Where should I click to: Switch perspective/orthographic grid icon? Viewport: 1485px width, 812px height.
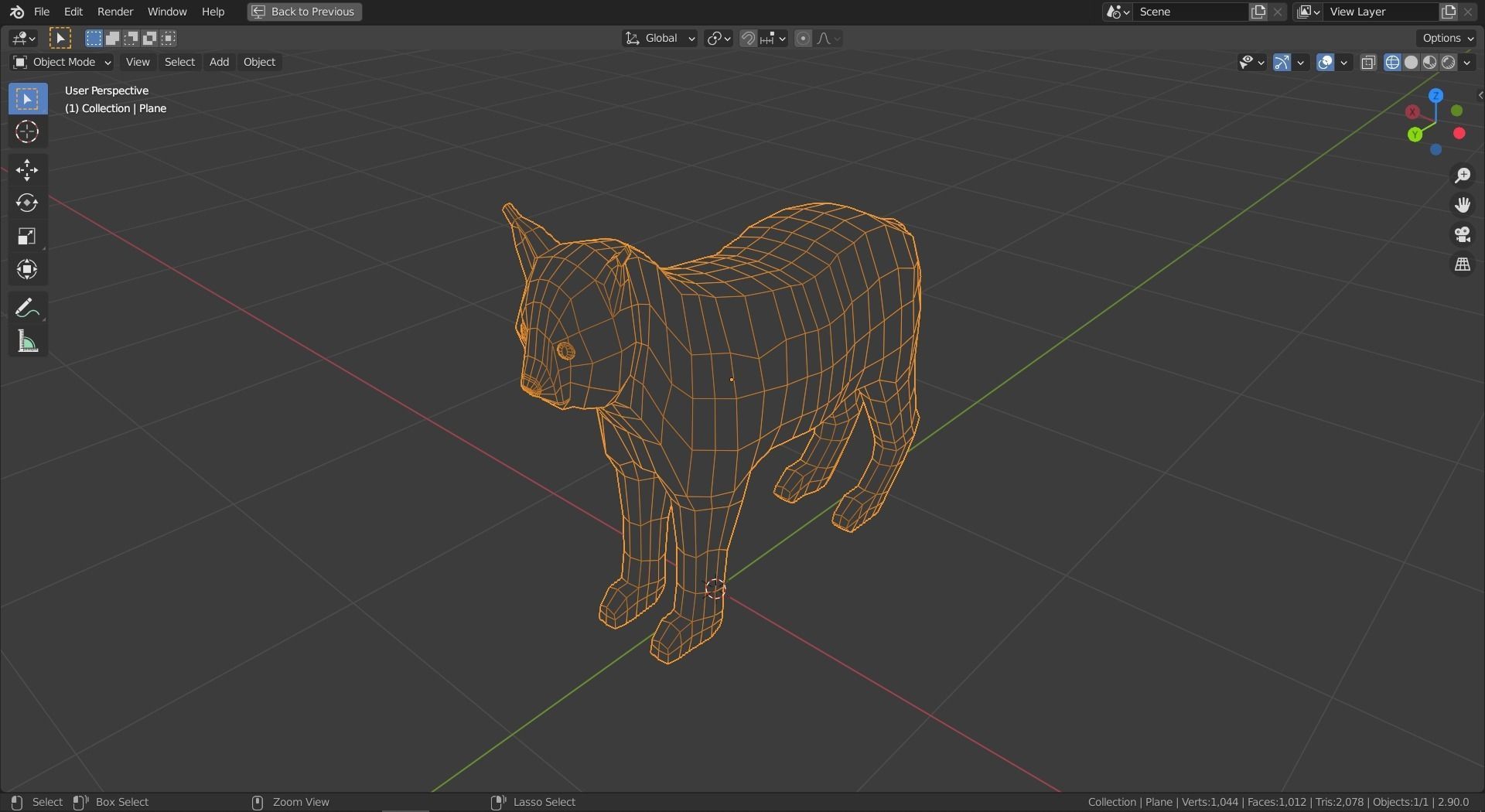[1462, 264]
